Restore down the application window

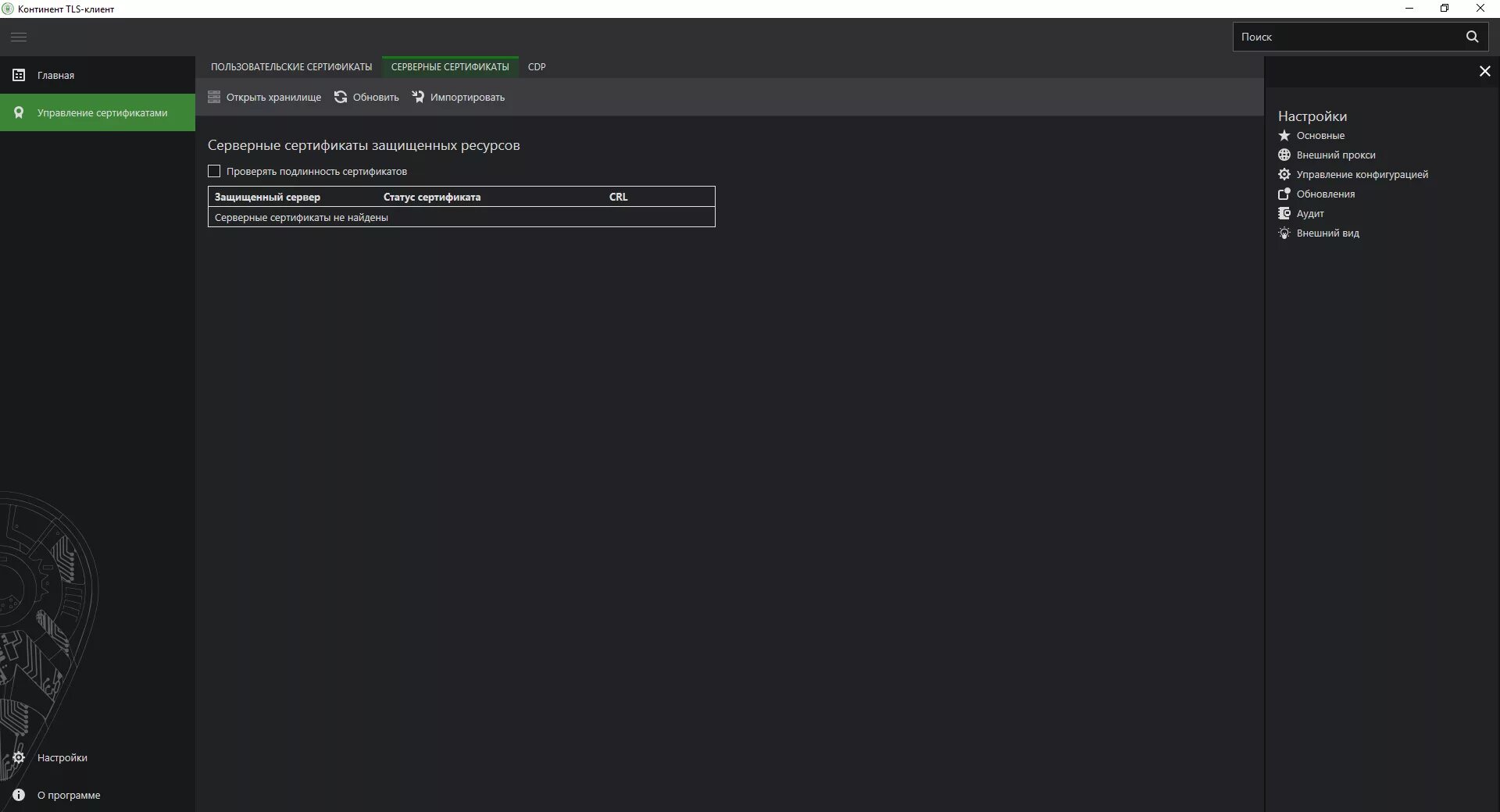click(1445, 9)
